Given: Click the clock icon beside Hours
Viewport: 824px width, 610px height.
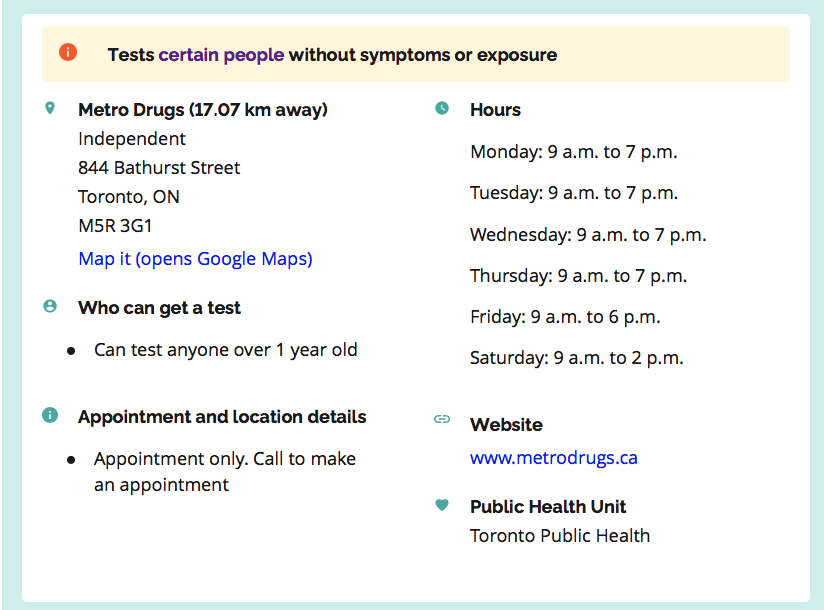Looking at the screenshot, I should click(442, 108).
